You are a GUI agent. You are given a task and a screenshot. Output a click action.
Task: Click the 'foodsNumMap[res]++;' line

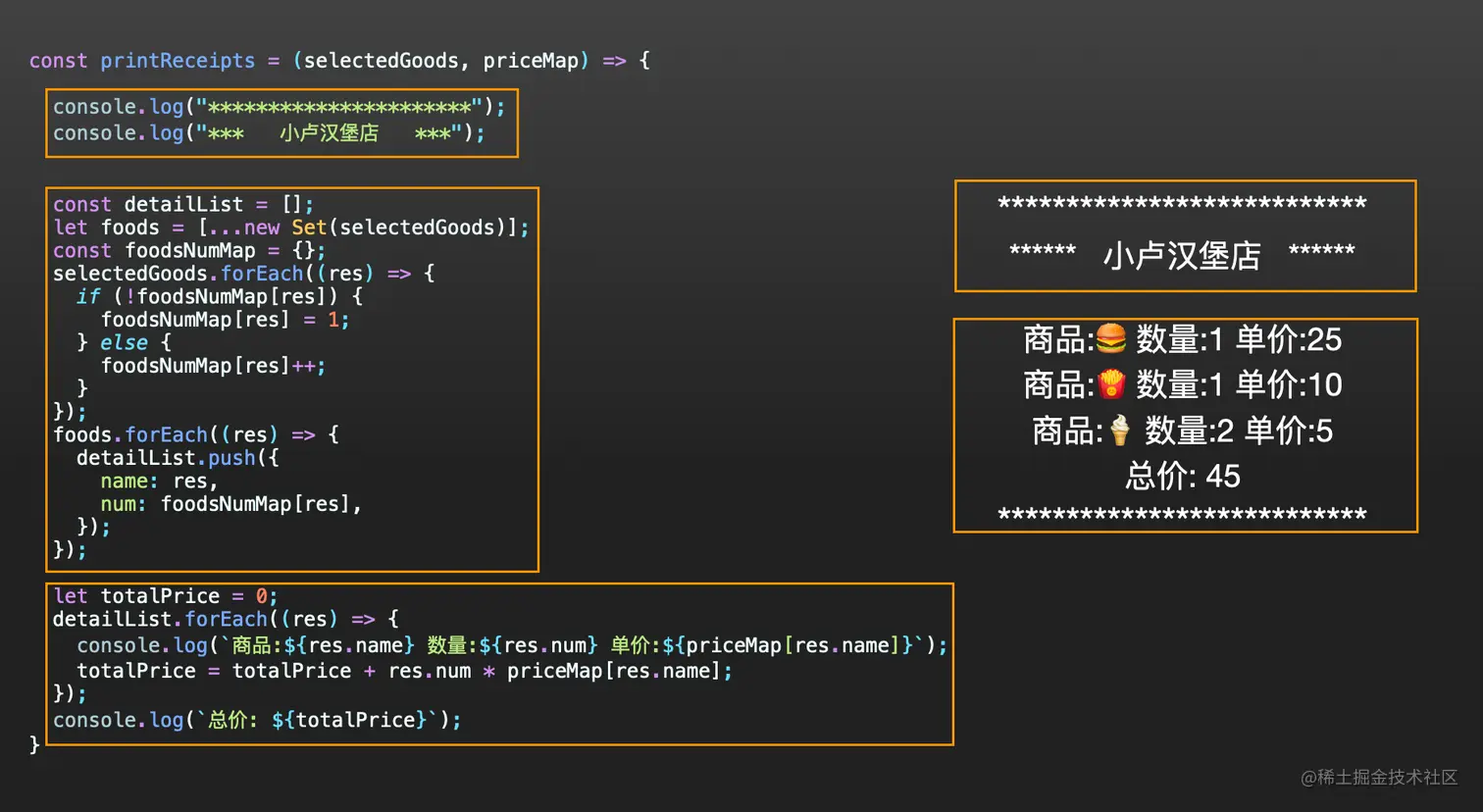click(x=213, y=366)
